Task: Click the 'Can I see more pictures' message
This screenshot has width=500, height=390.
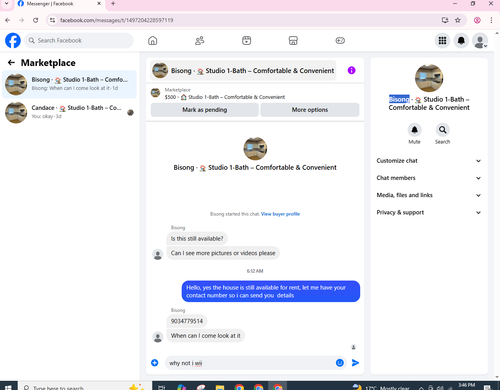Action: tap(223, 253)
